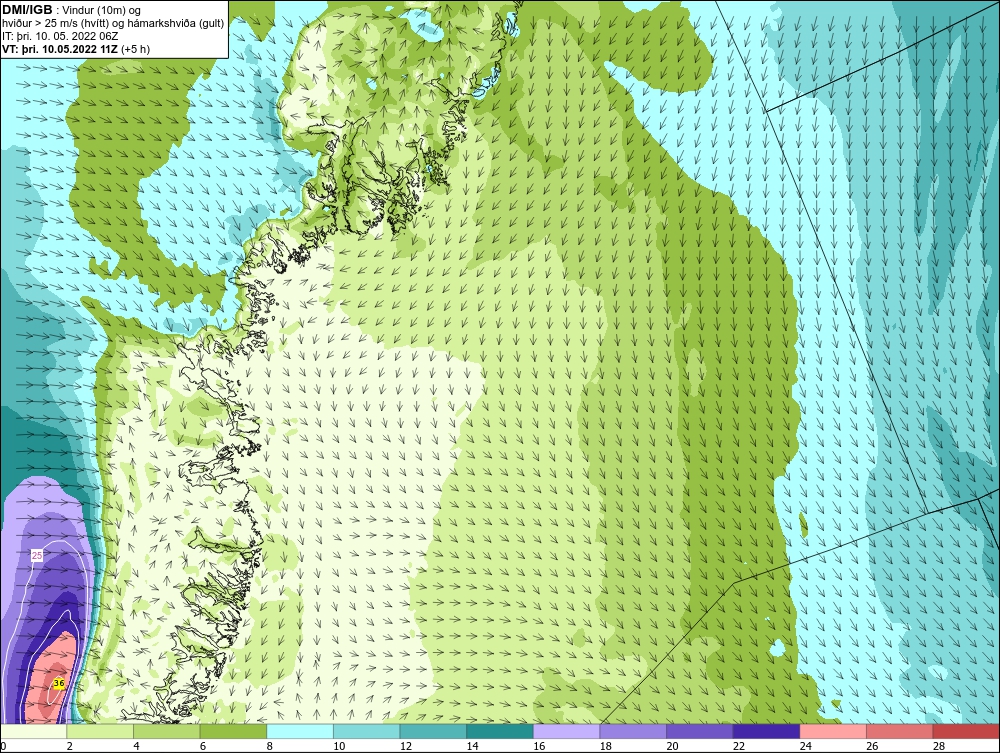Click the 20–22 m/s violet legend swatch
Viewport: 1000px width, 753px height.
point(700,731)
